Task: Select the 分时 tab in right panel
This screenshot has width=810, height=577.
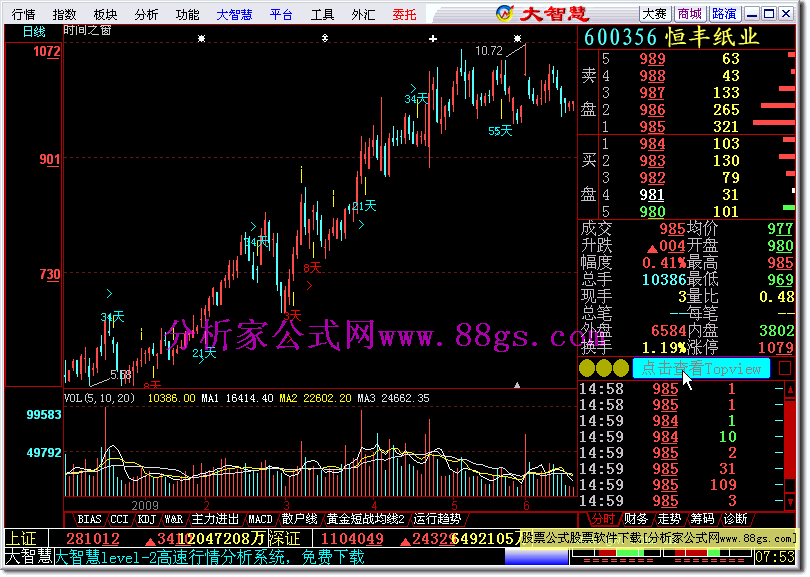Action: (603, 519)
